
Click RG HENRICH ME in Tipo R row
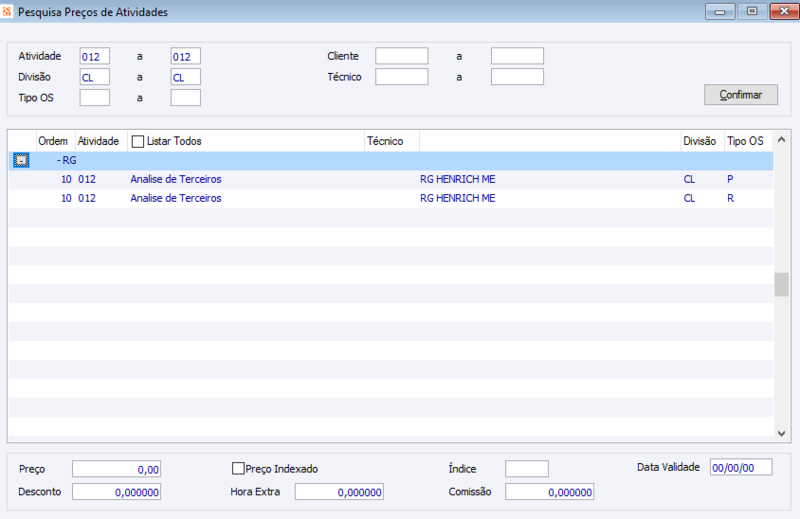[458, 198]
